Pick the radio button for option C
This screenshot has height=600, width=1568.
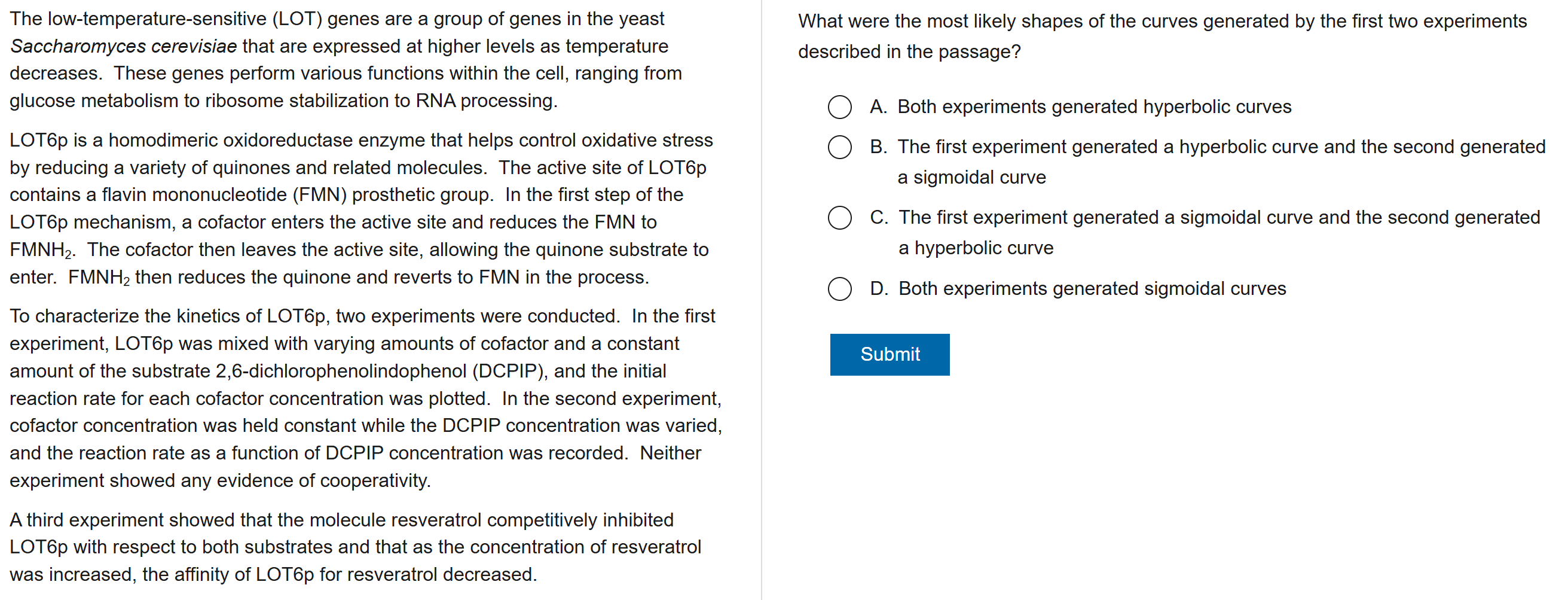pyautogui.click(x=839, y=218)
